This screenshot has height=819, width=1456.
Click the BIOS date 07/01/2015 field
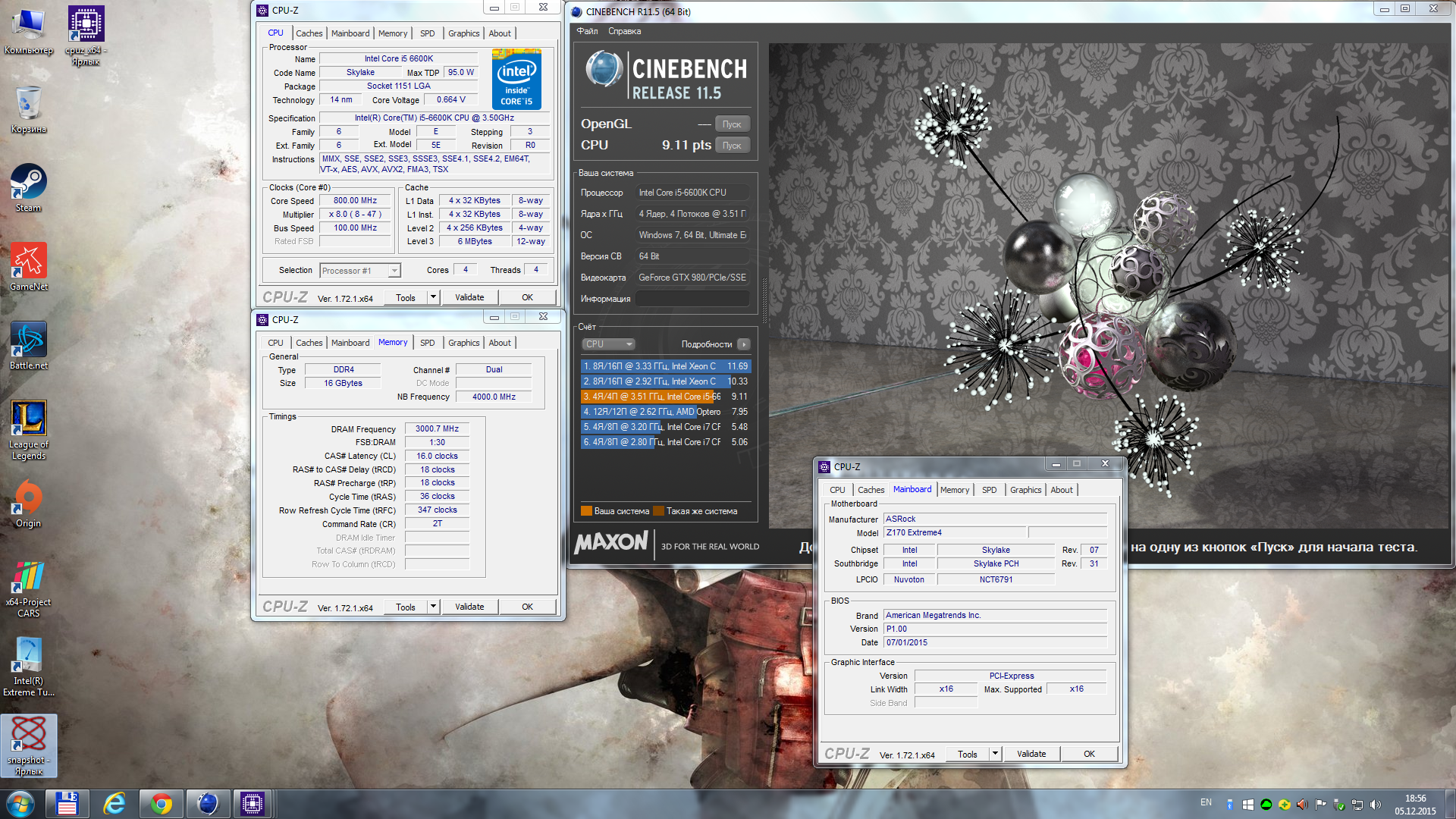(x=996, y=642)
